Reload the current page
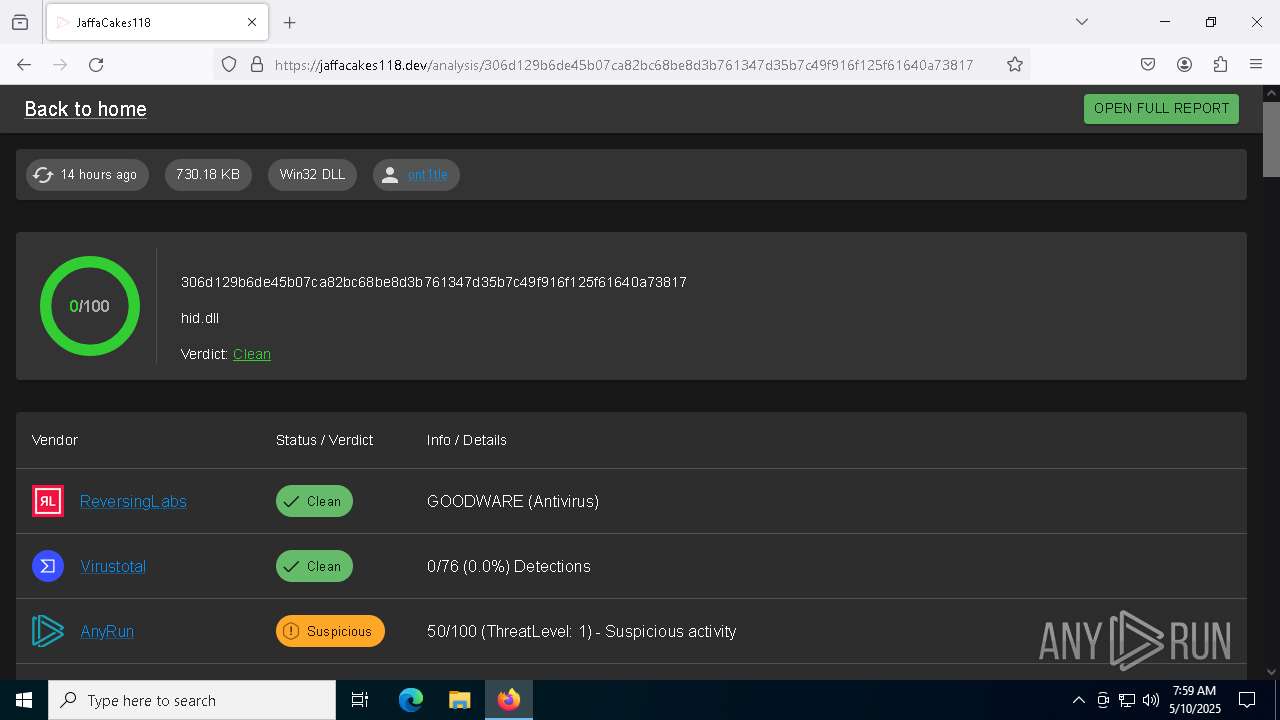The image size is (1280, 720). click(x=96, y=64)
